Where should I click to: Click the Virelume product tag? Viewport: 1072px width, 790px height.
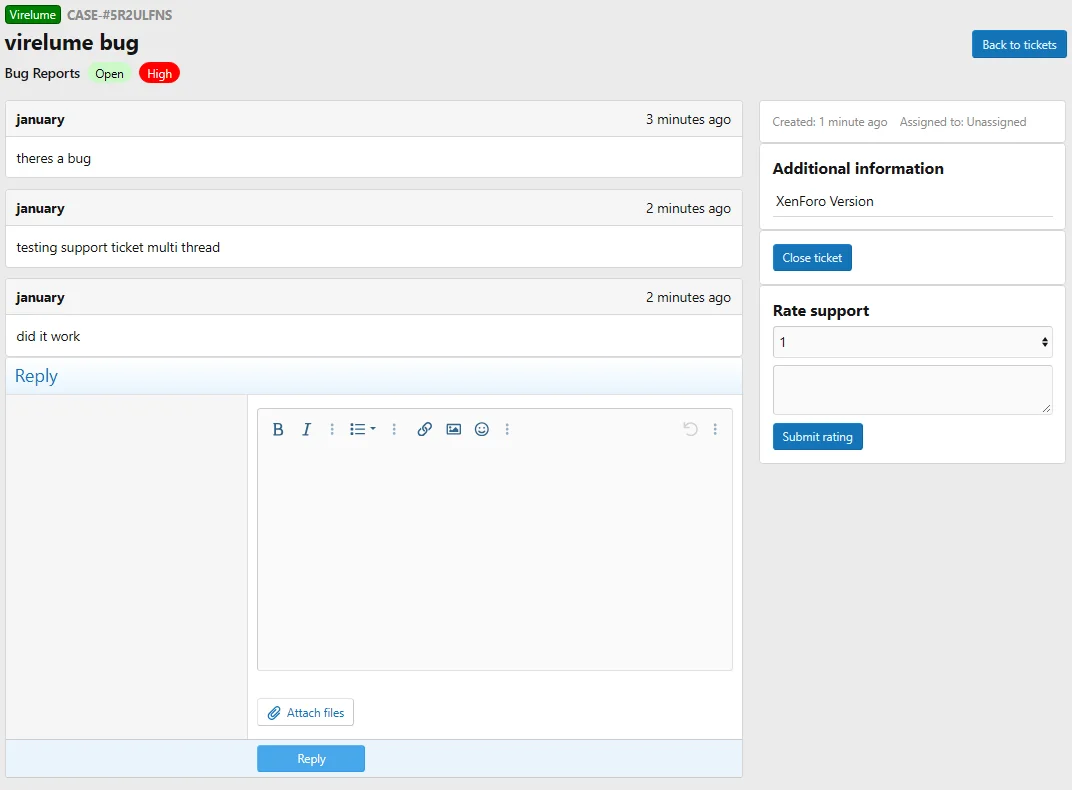33,14
